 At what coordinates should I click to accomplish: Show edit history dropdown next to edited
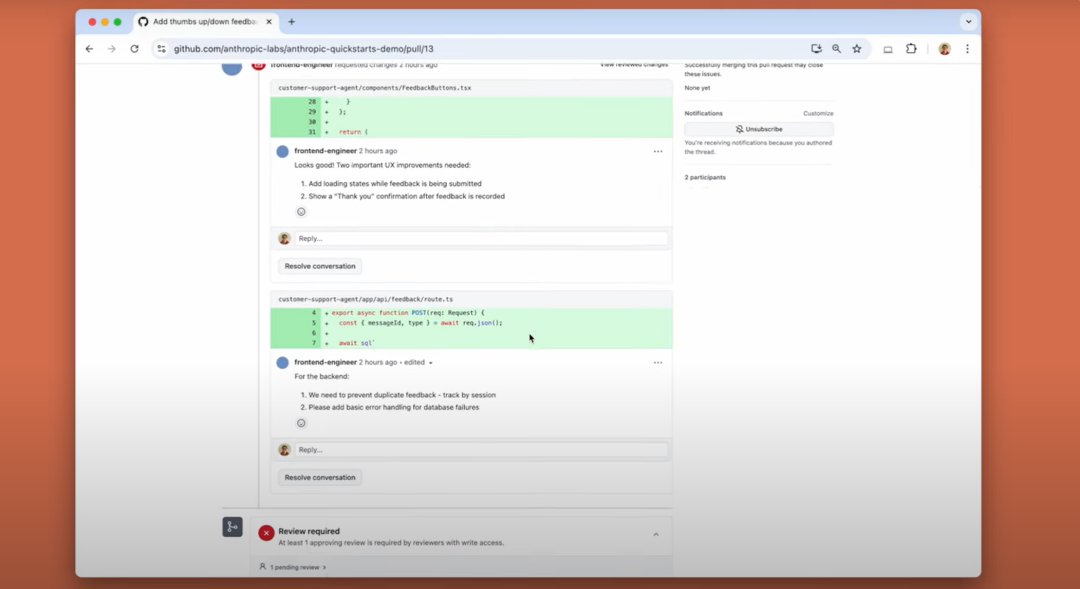[431, 363]
